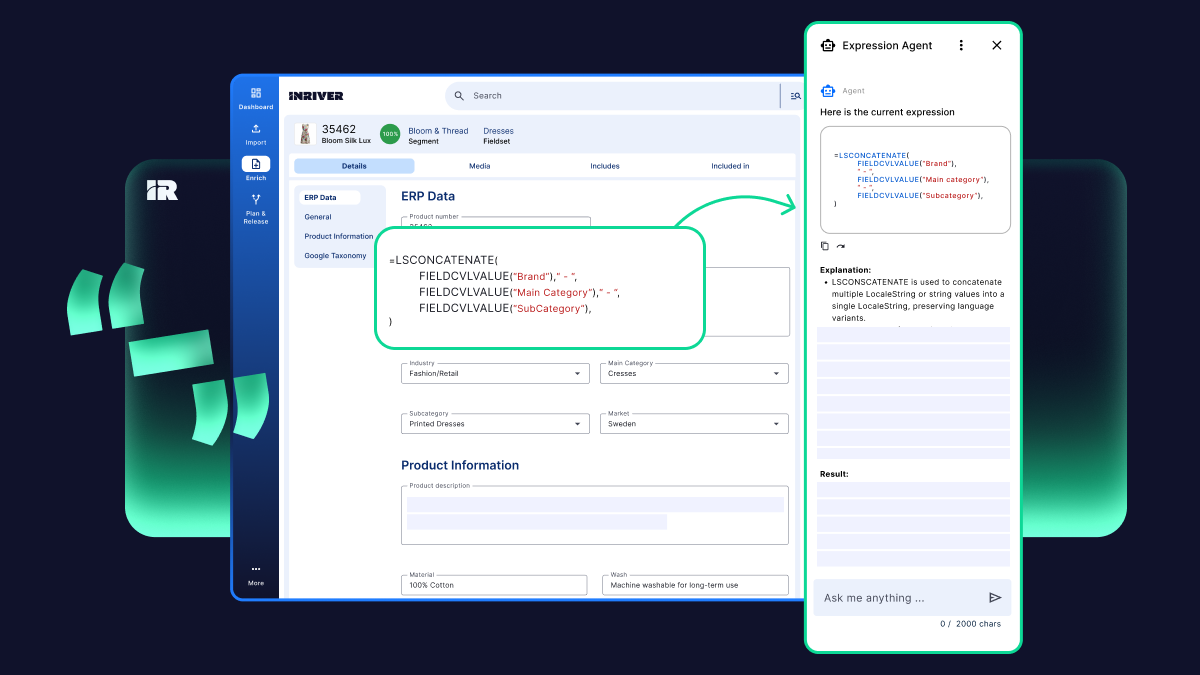Expand the Subcategory dropdown
Image resolution: width=1200 pixels, height=675 pixels.
(x=577, y=424)
